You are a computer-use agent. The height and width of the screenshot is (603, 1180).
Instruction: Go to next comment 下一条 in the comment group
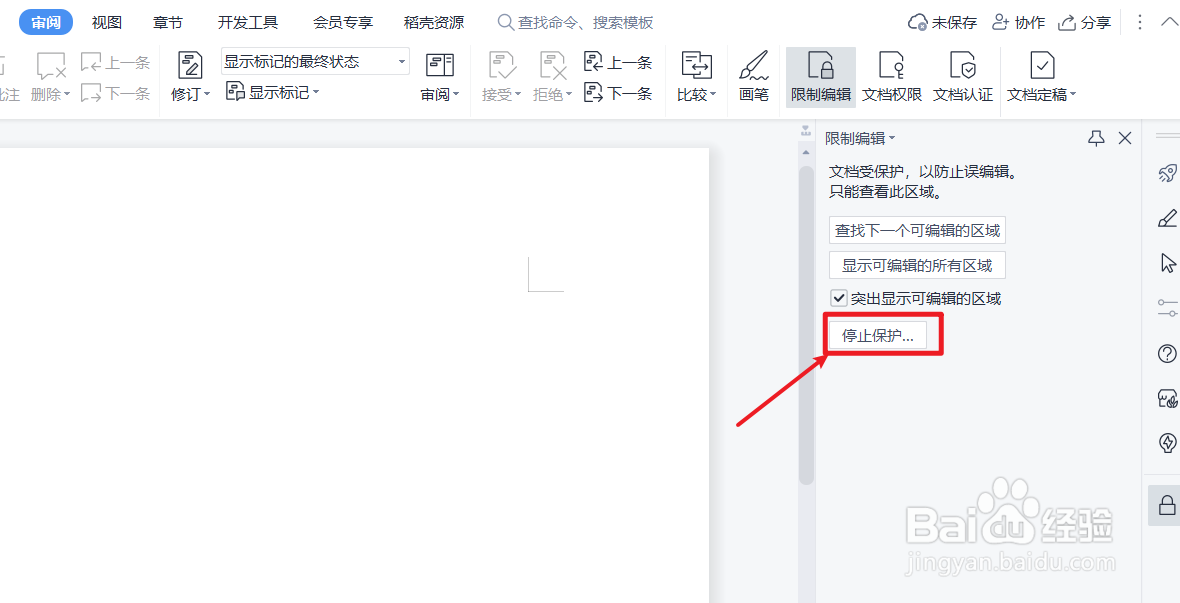116,94
